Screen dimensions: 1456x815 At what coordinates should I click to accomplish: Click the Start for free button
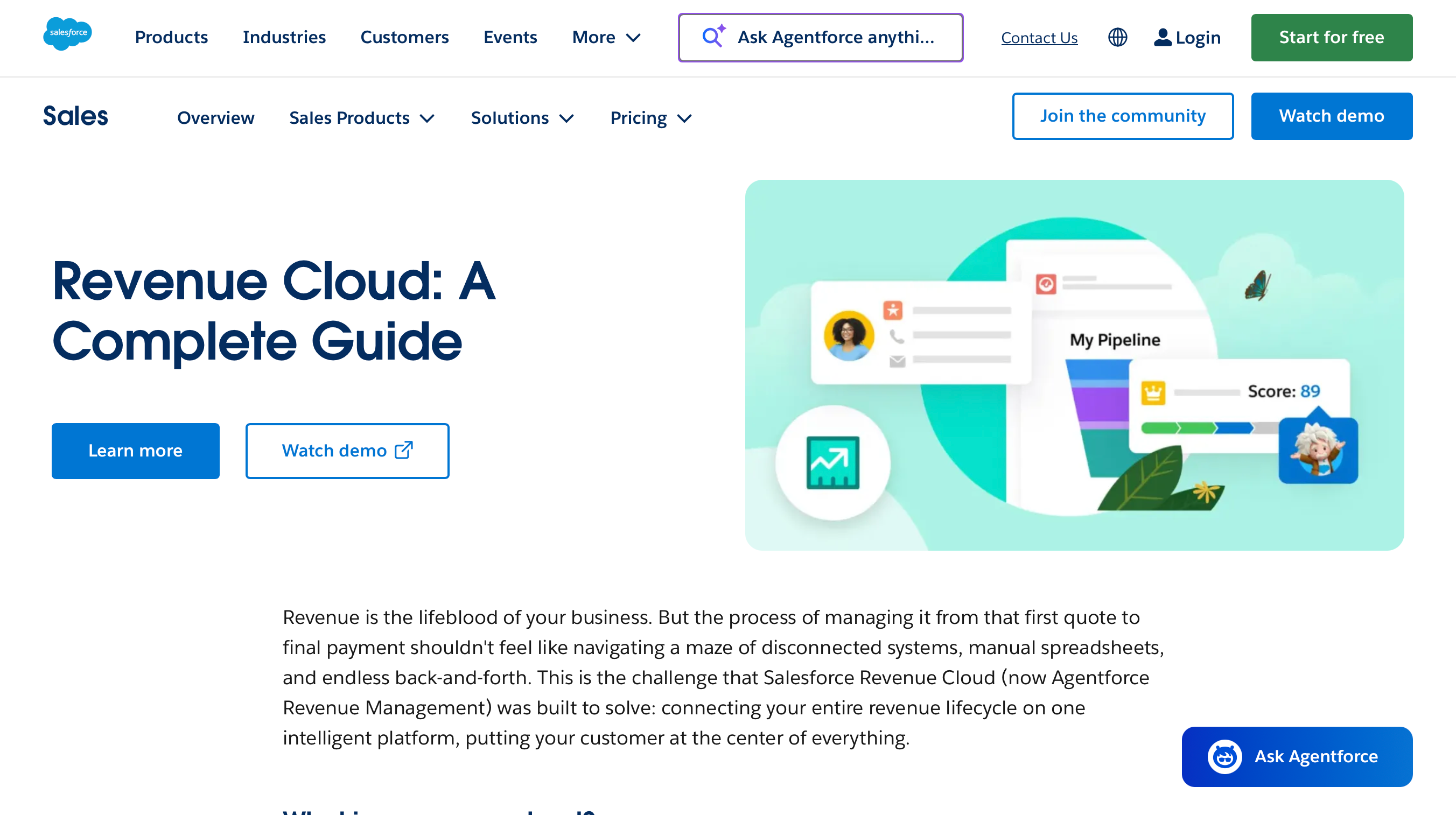[x=1332, y=37]
